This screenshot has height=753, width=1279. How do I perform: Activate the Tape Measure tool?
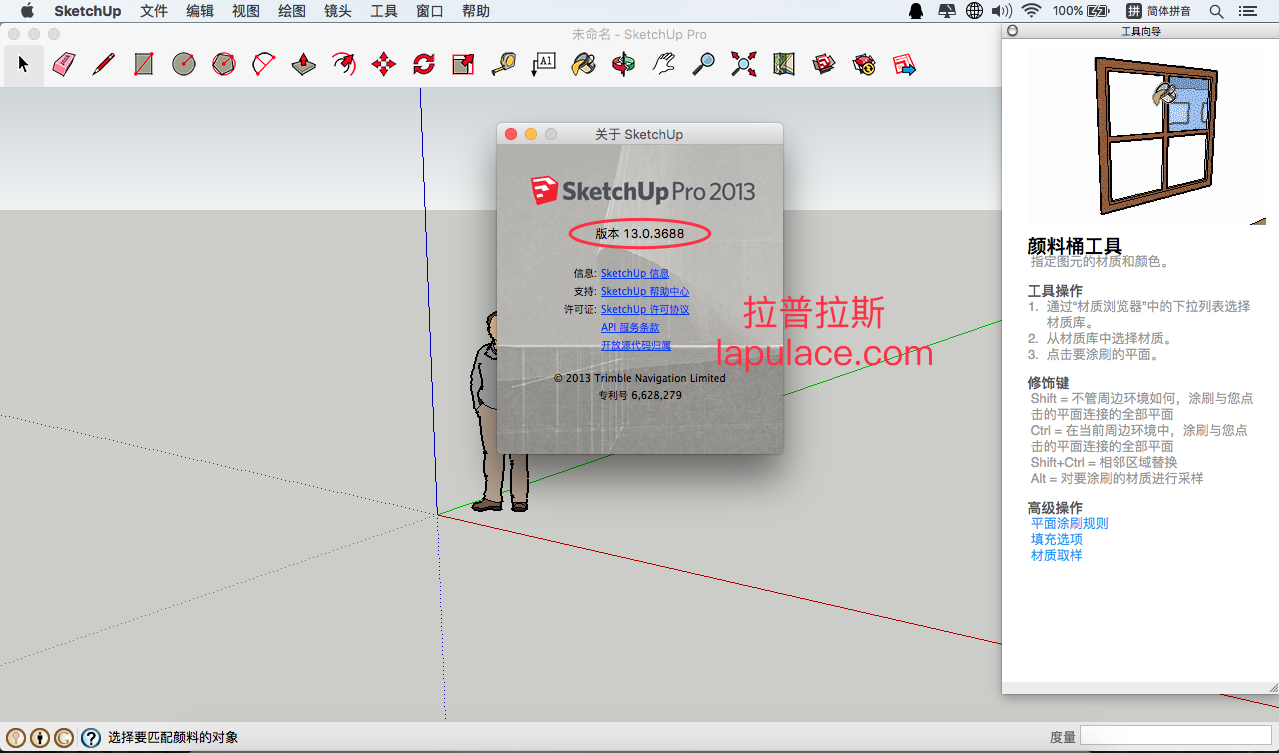pos(504,65)
